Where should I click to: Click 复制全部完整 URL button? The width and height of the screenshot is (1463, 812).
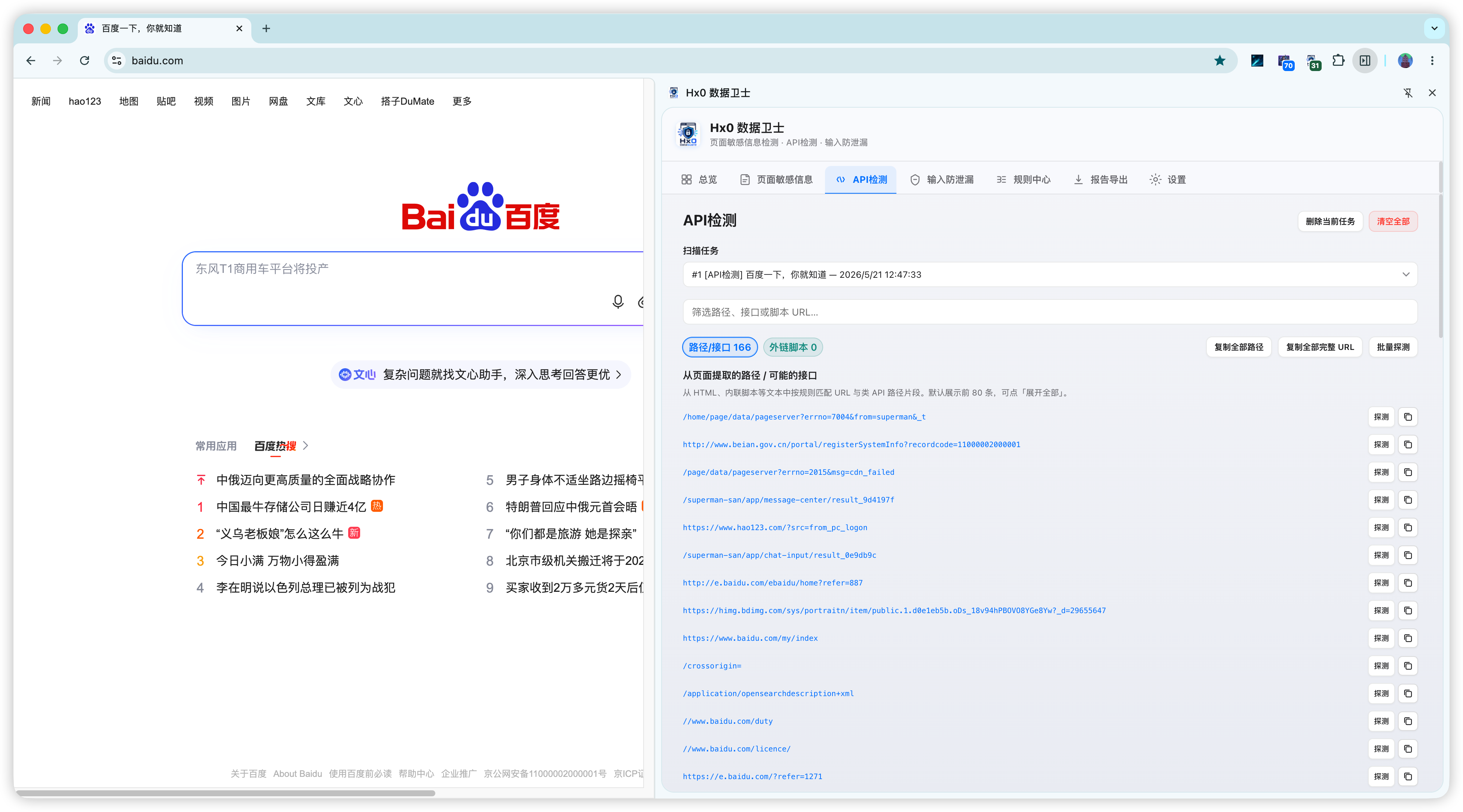1320,348
